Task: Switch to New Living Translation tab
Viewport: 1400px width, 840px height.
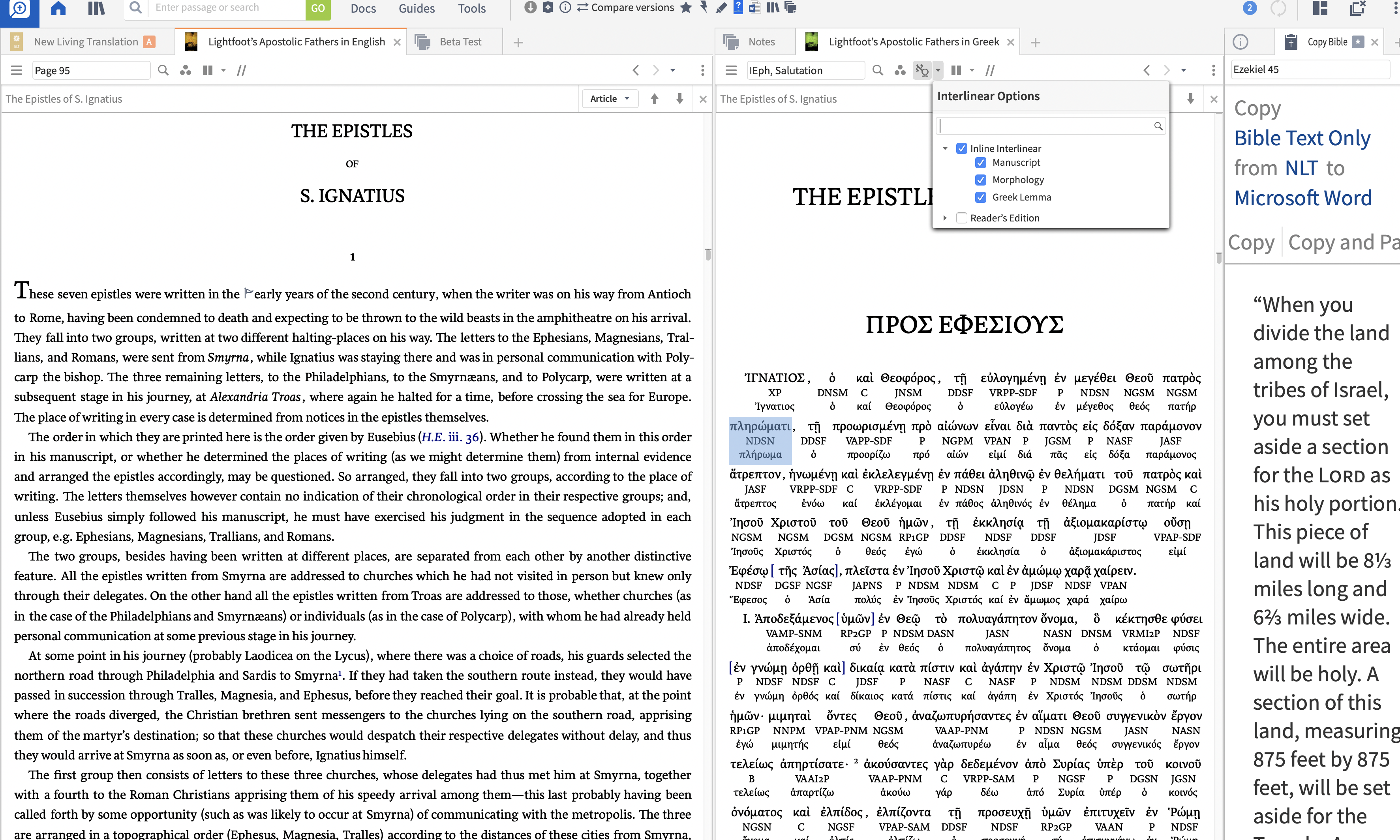Action: pos(86,42)
